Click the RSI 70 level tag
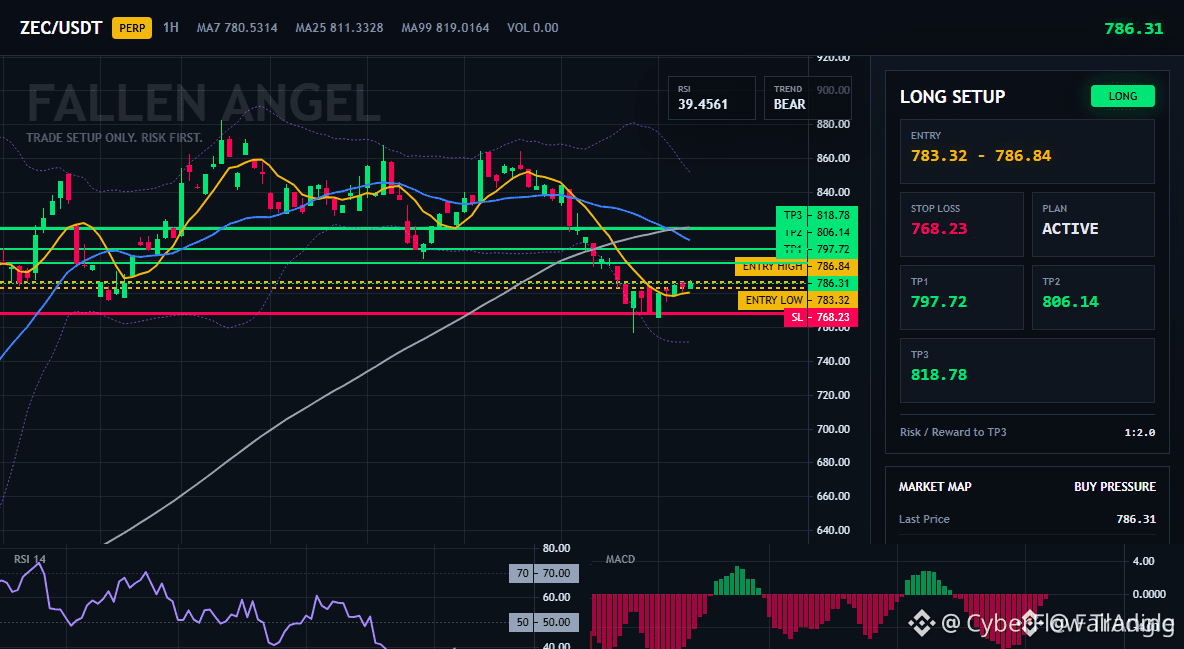This screenshot has width=1184, height=649. pyautogui.click(x=544, y=573)
